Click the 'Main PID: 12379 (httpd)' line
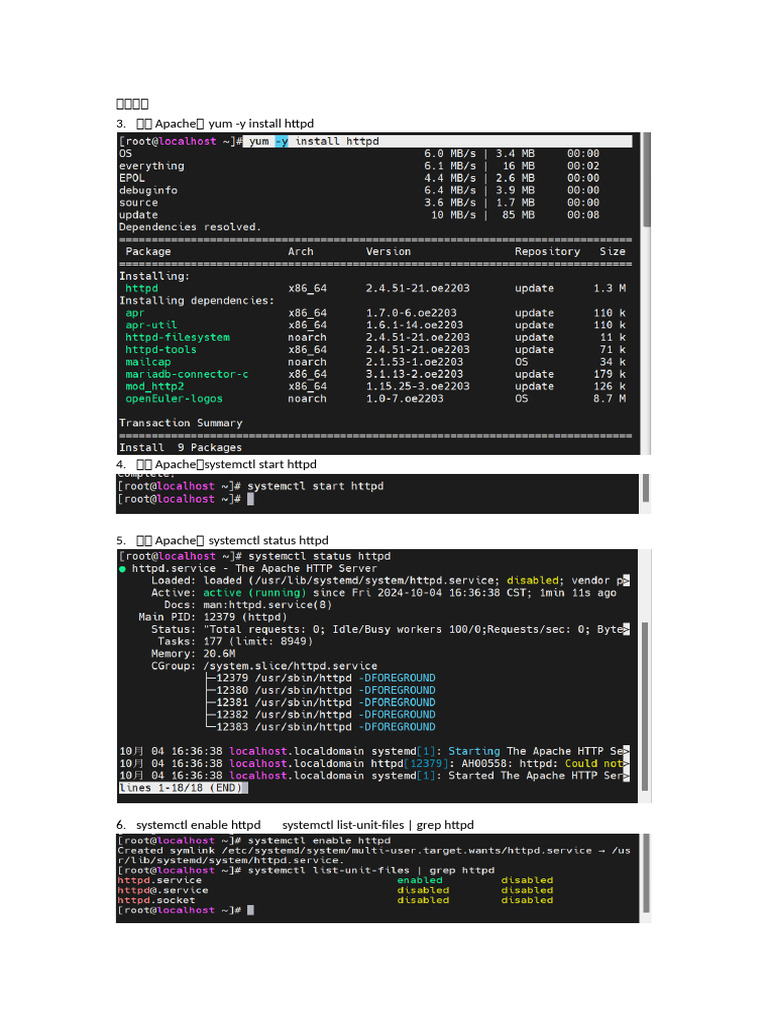This screenshot has height=1024, width=768. pos(213,617)
